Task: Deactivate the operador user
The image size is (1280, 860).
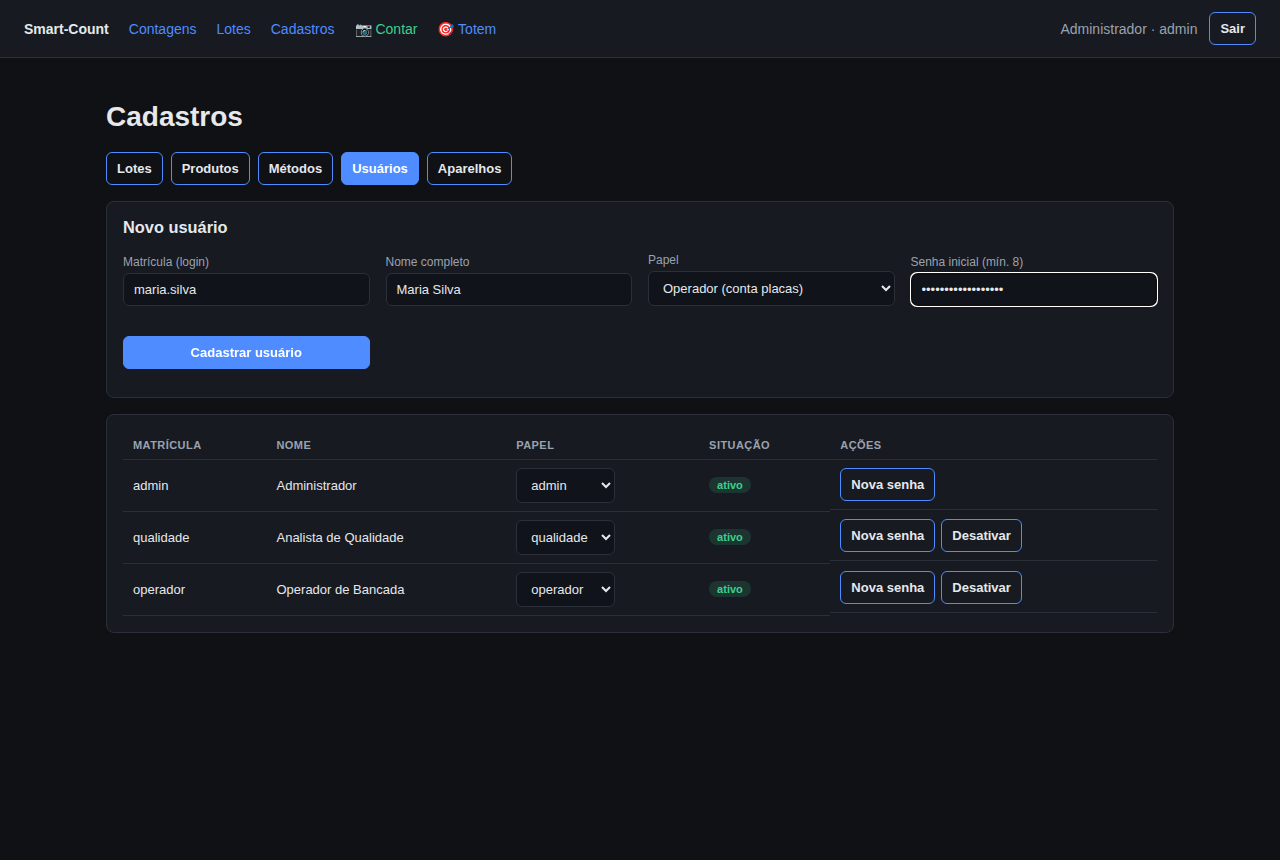Action: 981,587
